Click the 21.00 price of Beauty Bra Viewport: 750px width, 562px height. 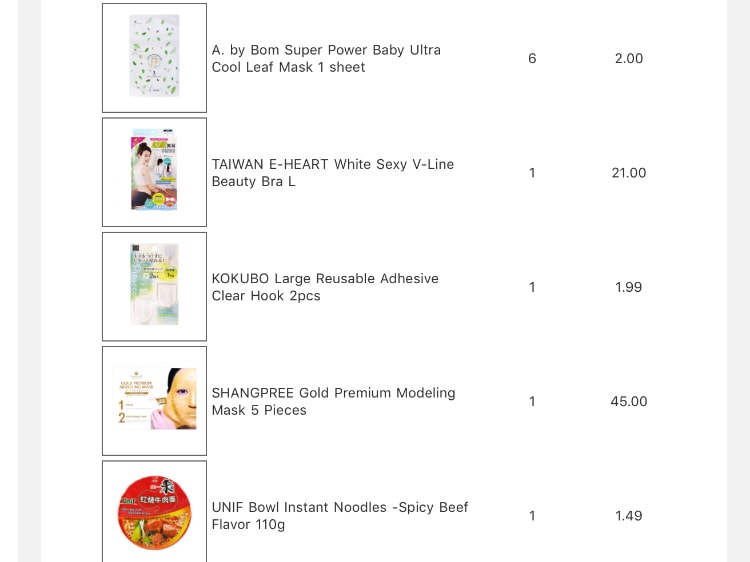click(x=629, y=173)
